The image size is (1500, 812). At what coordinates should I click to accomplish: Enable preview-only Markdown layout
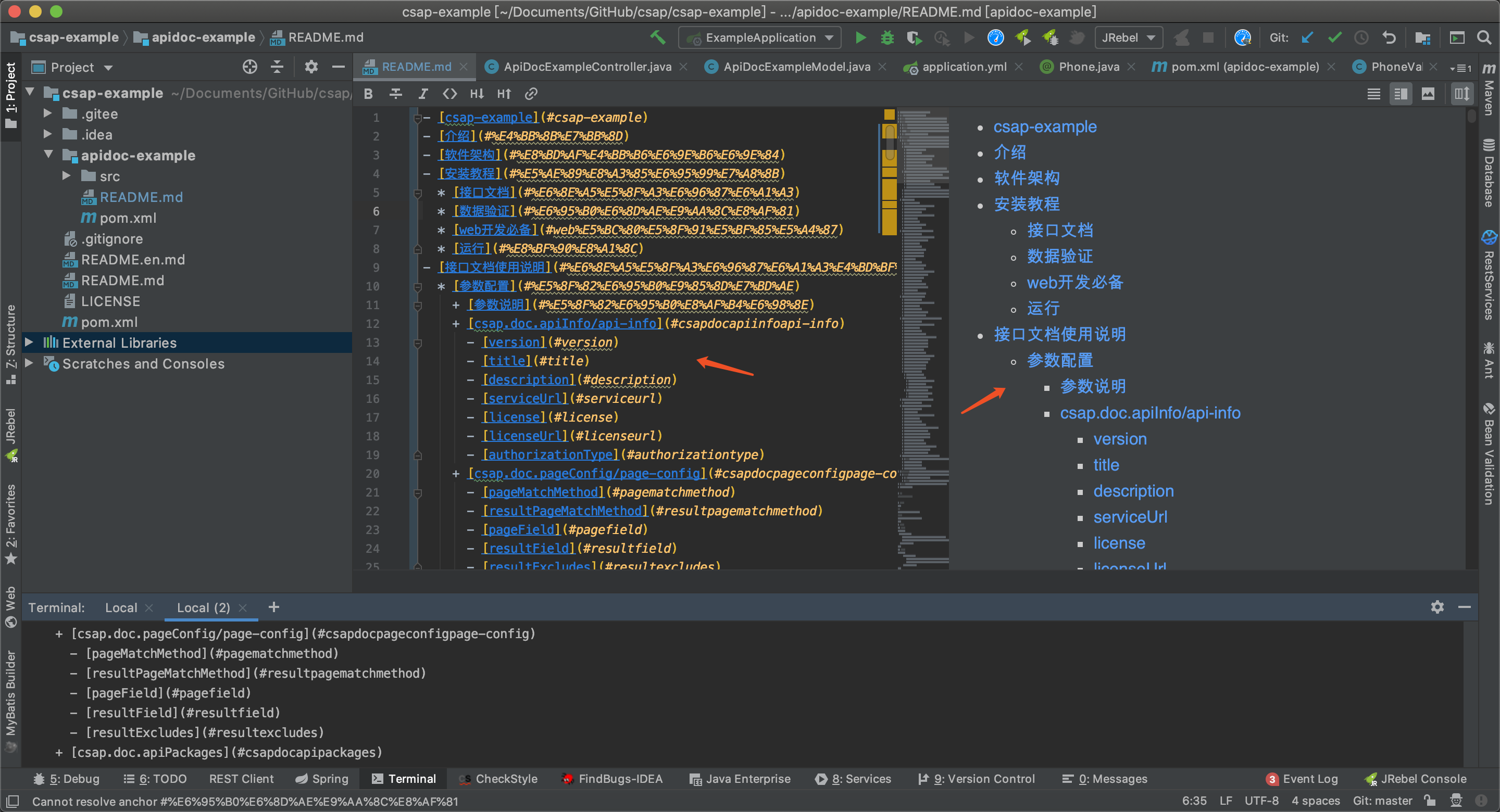pos(1428,93)
